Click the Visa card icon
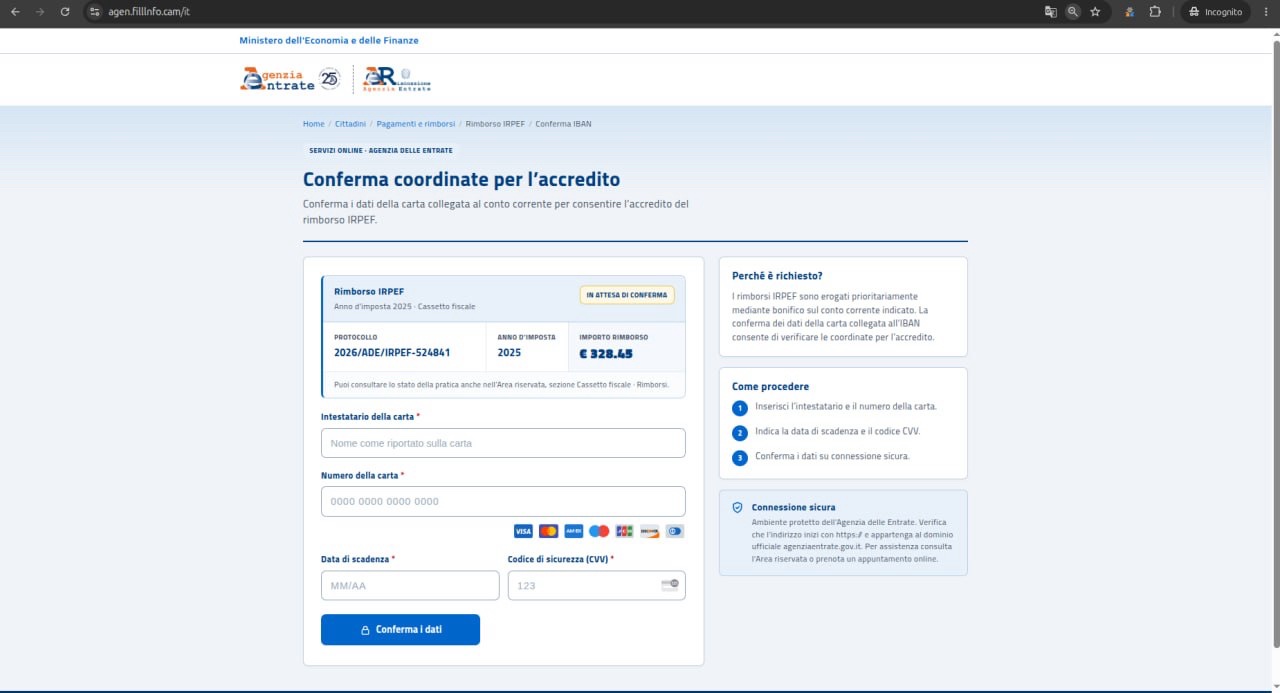The height and width of the screenshot is (693, 1280). pyautogui.click(x=523, y=531)
